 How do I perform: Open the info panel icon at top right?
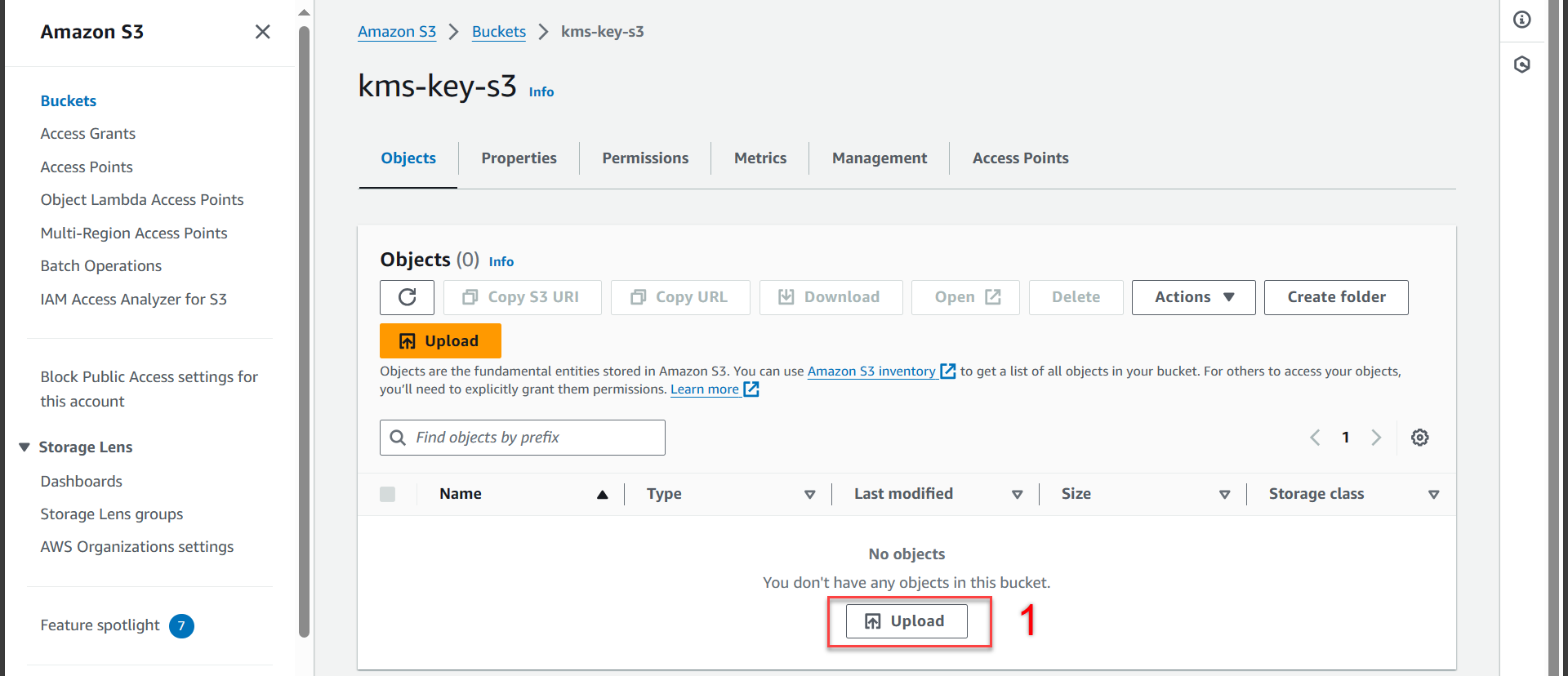click(1522, 20)
